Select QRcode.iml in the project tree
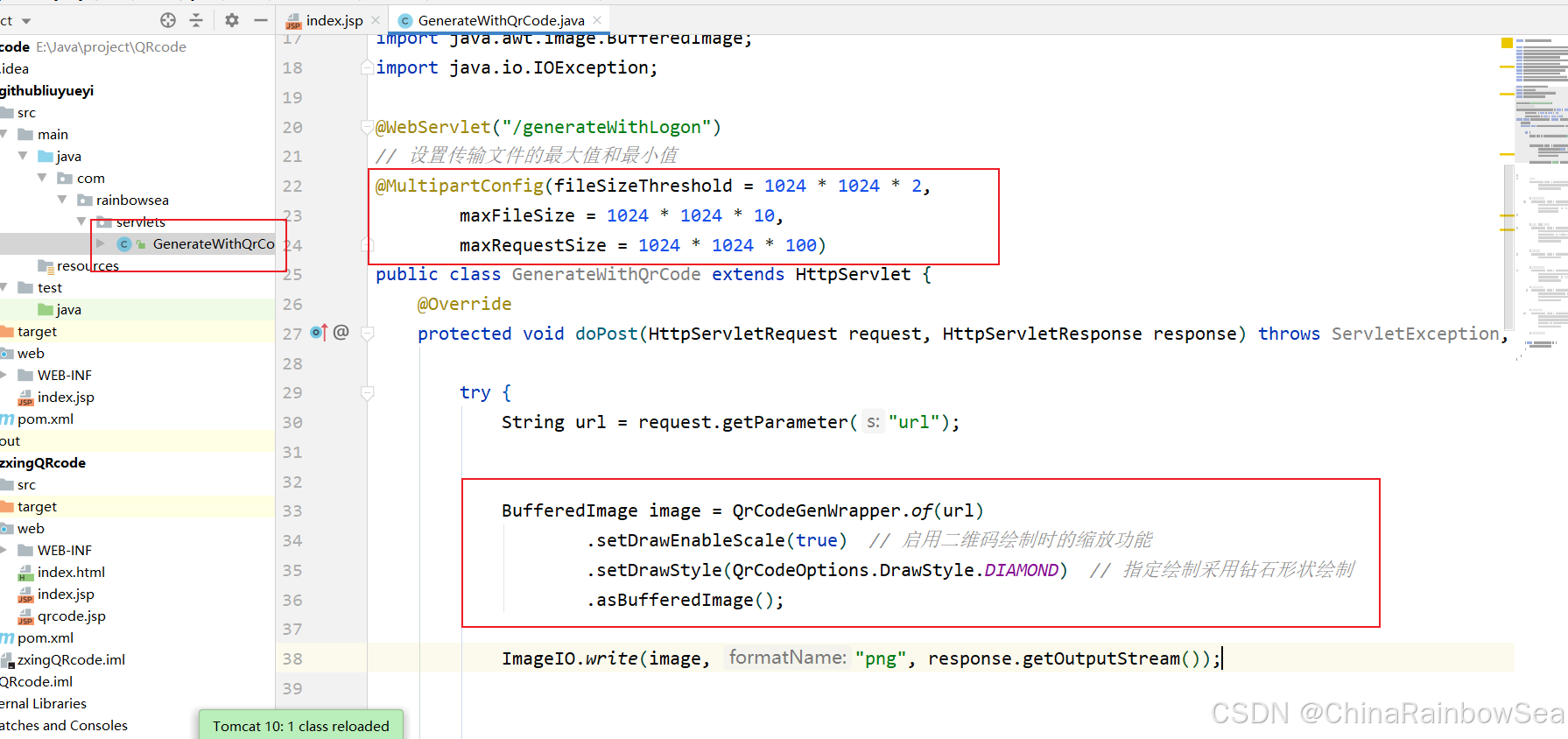 37,681
